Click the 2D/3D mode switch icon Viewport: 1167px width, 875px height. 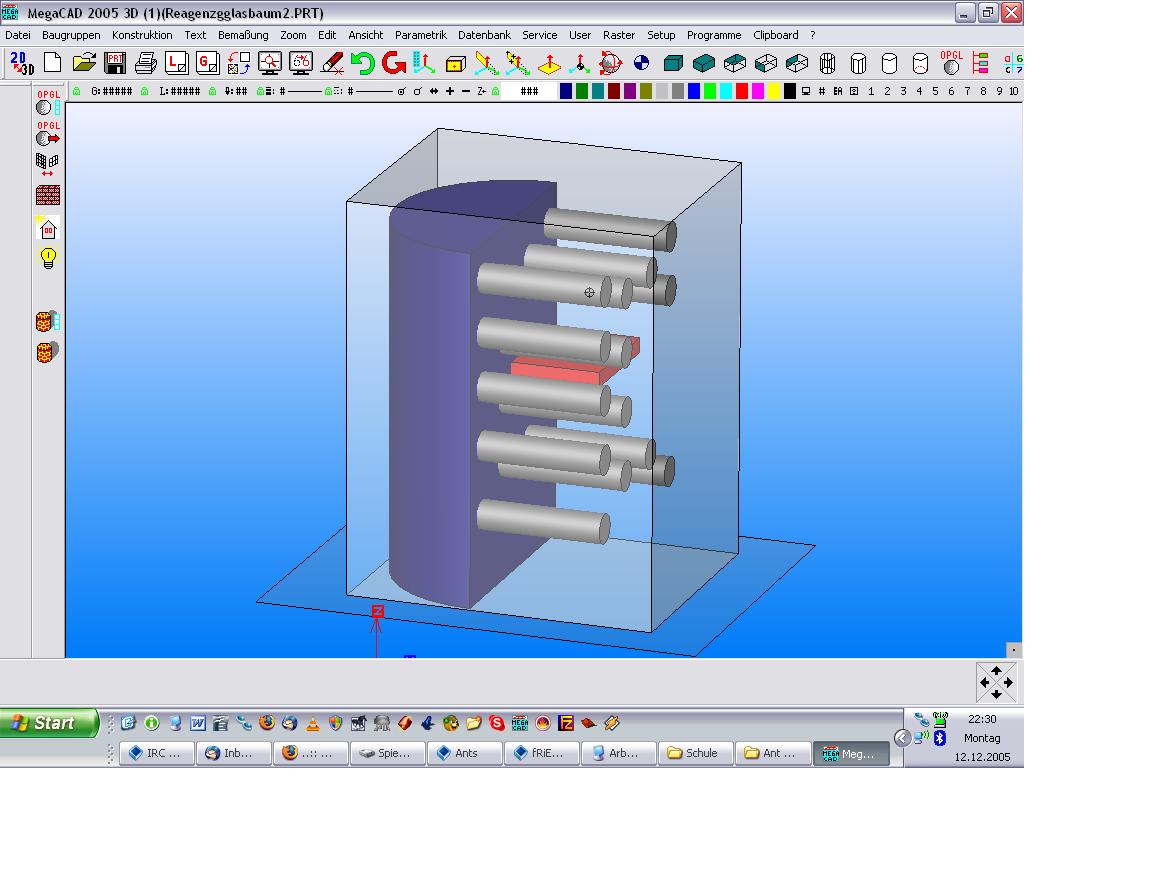click(21, 64)
